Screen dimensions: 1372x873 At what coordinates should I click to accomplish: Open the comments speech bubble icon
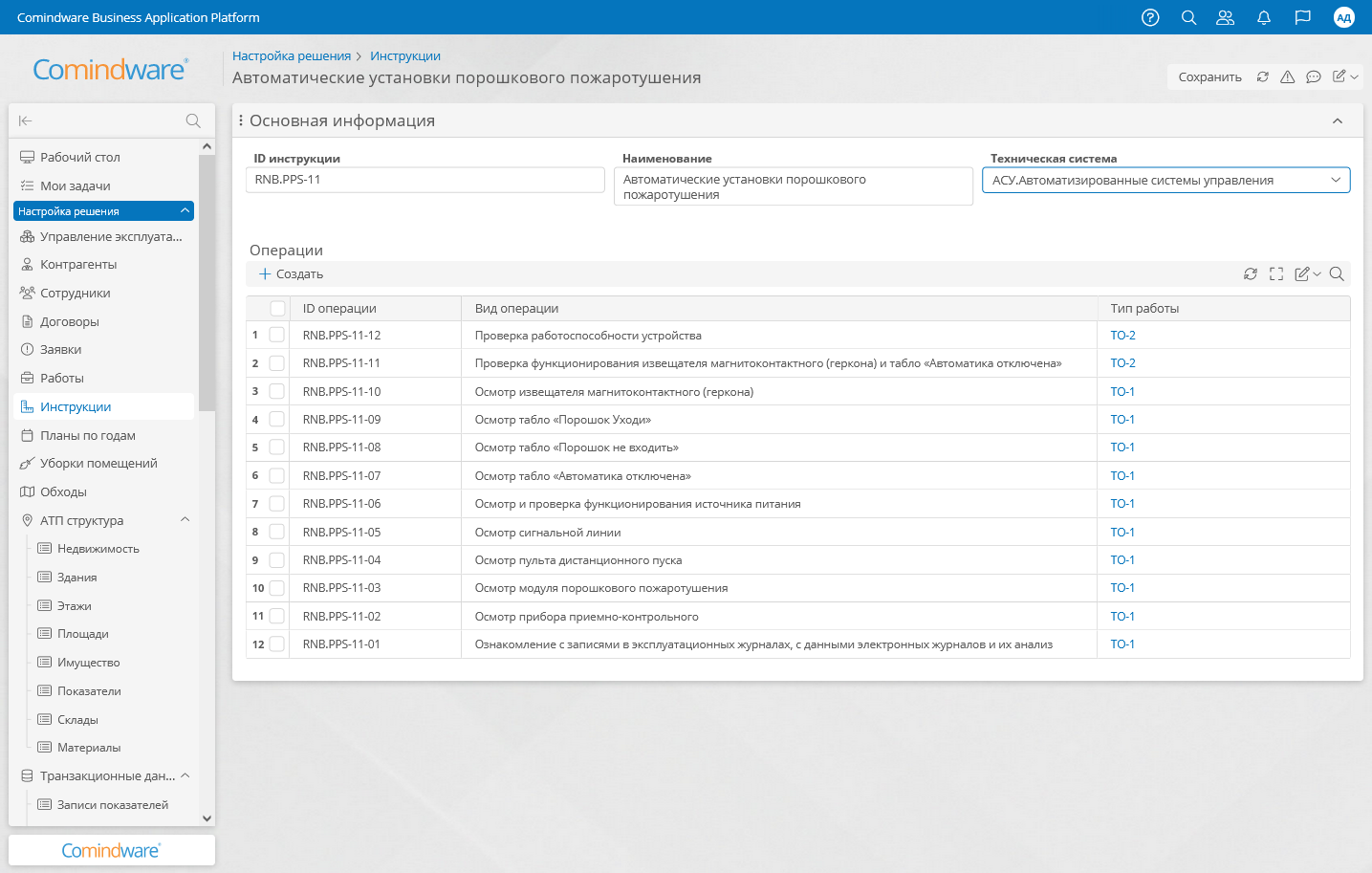click(1314, 77)
